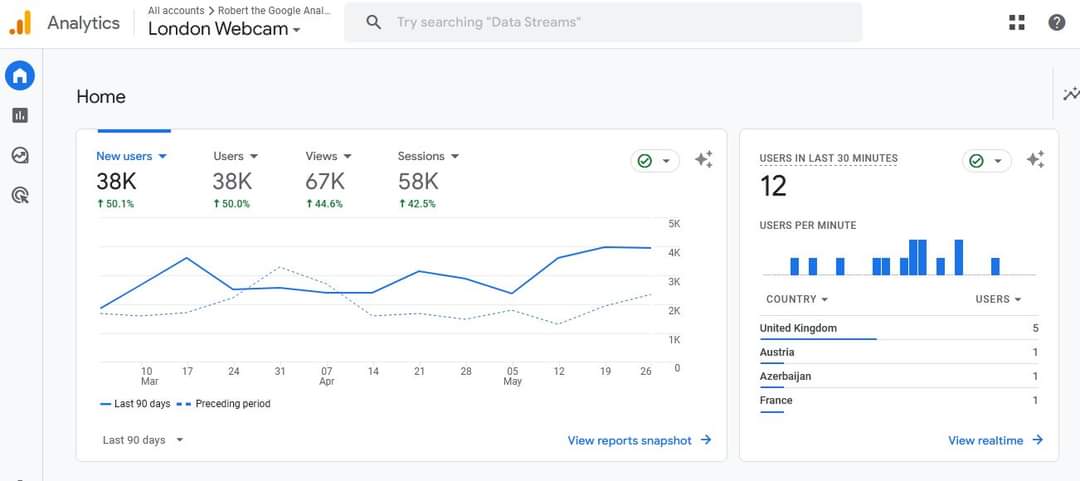
Task: Open the Explore icon in sidebar
Action: [20, 155]
